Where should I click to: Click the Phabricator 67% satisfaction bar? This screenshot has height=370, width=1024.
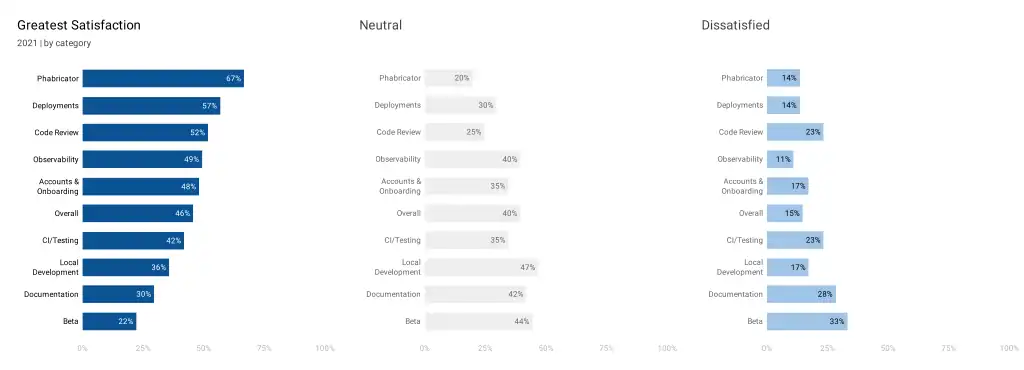pos(163,78)
